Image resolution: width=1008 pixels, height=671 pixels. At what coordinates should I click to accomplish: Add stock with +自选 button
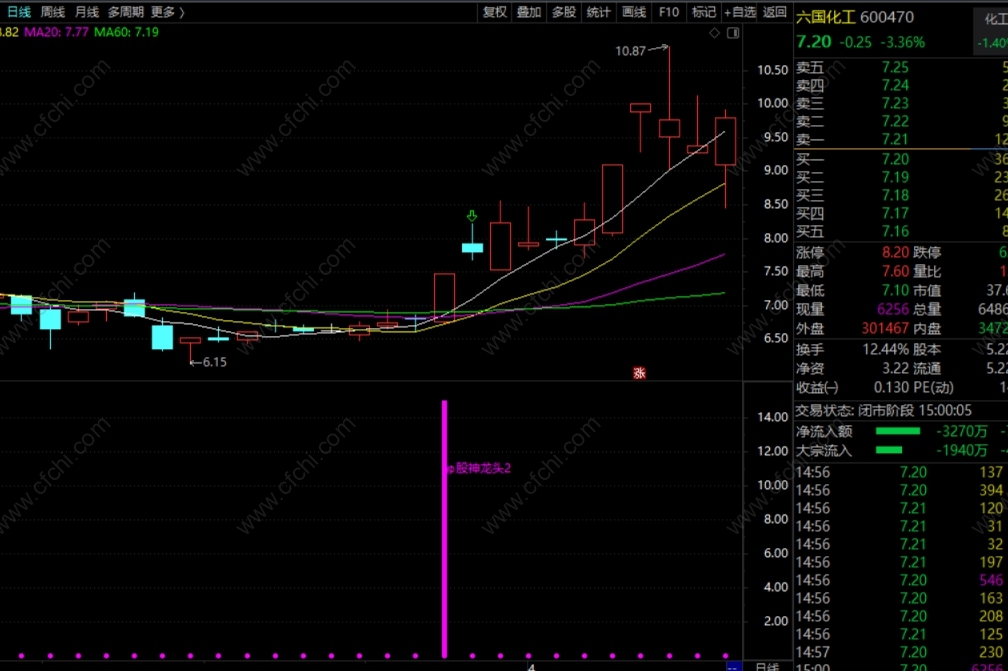coord(740,12)
